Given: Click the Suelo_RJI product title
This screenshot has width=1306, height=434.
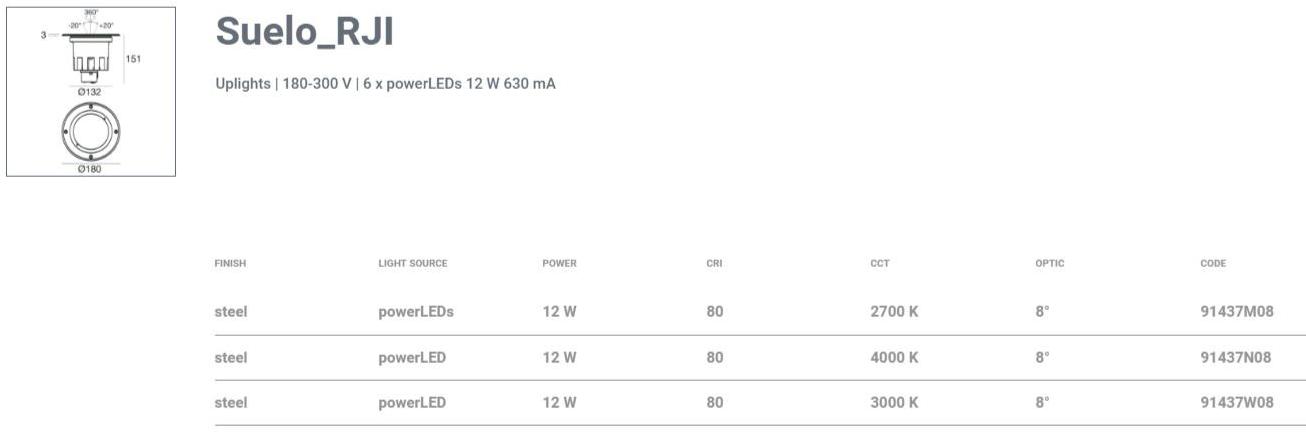Looking at the screenshot, I should [x=304, y=33].
